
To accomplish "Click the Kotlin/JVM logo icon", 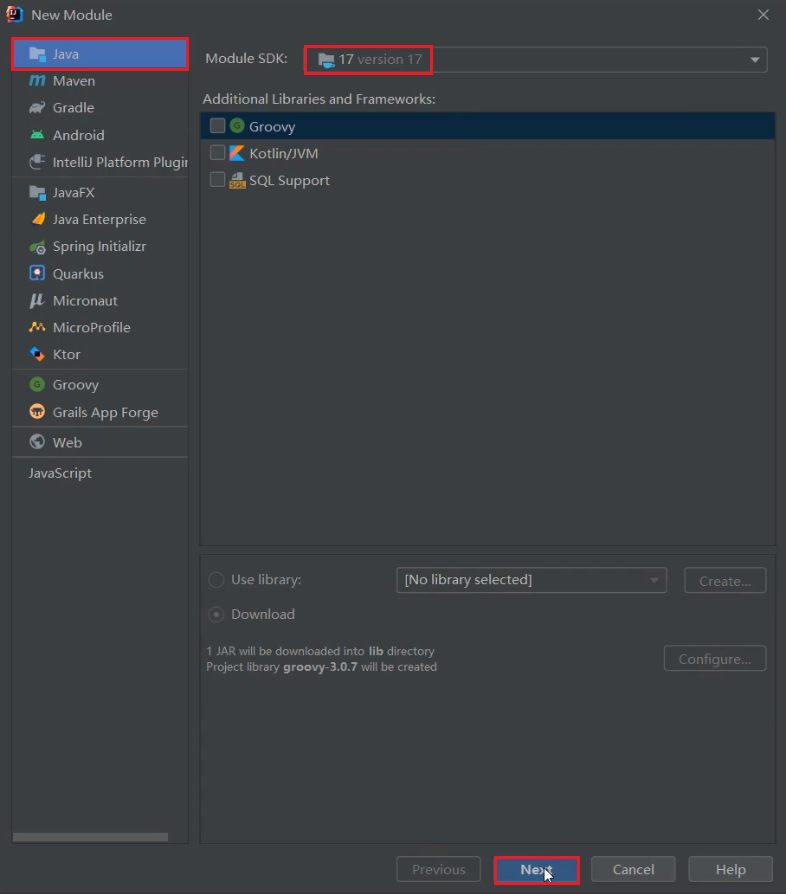I will pyautogui.click(x=237, y=153).
